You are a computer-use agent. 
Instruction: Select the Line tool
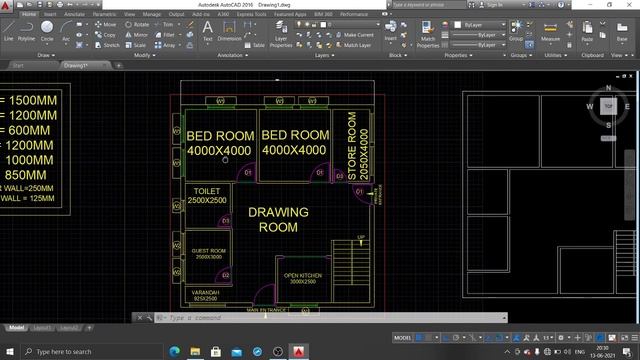pos(9,31)
